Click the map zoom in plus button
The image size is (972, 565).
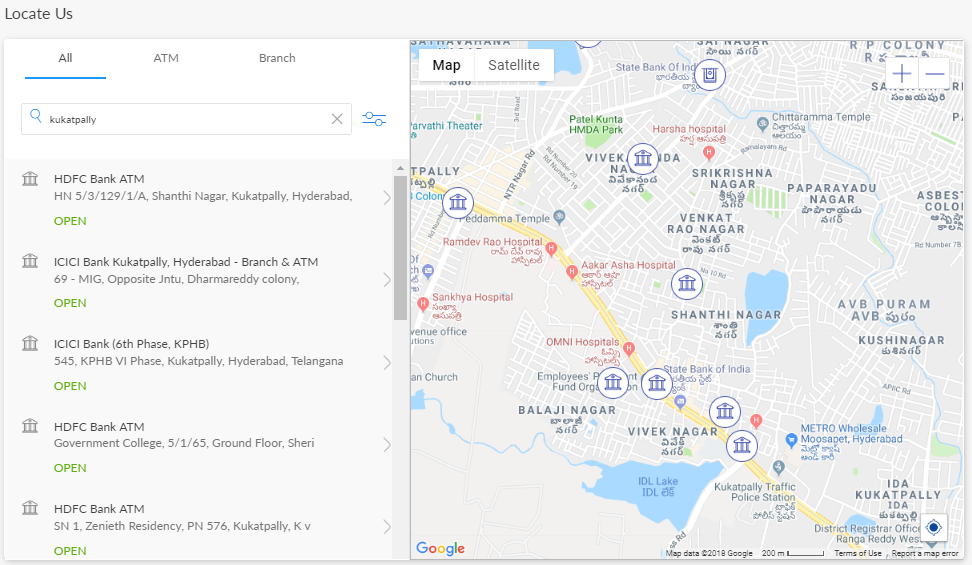coord(902,74)
